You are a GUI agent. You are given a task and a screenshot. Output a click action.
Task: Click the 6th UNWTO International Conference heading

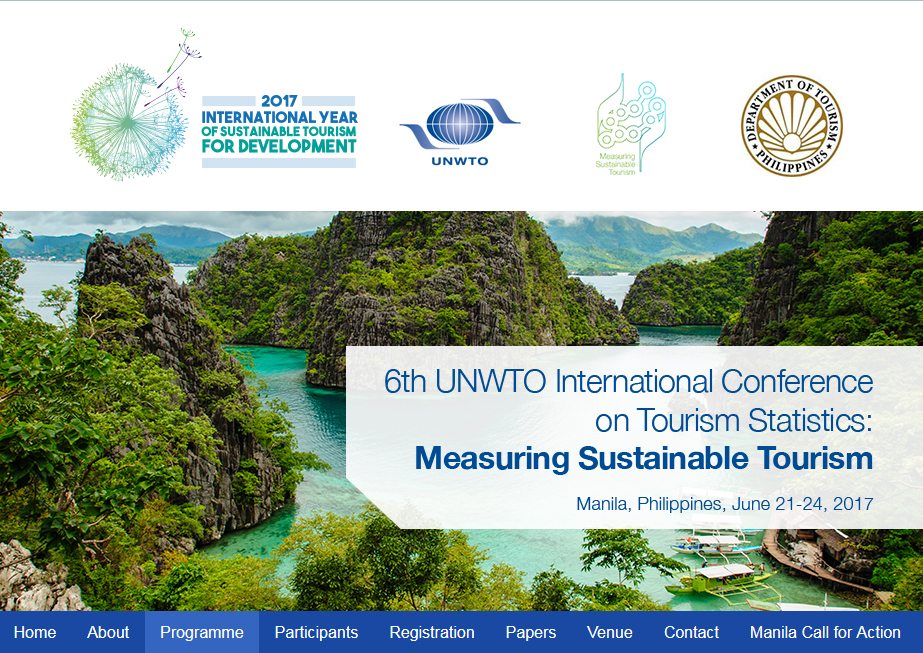tap(628, 381)
